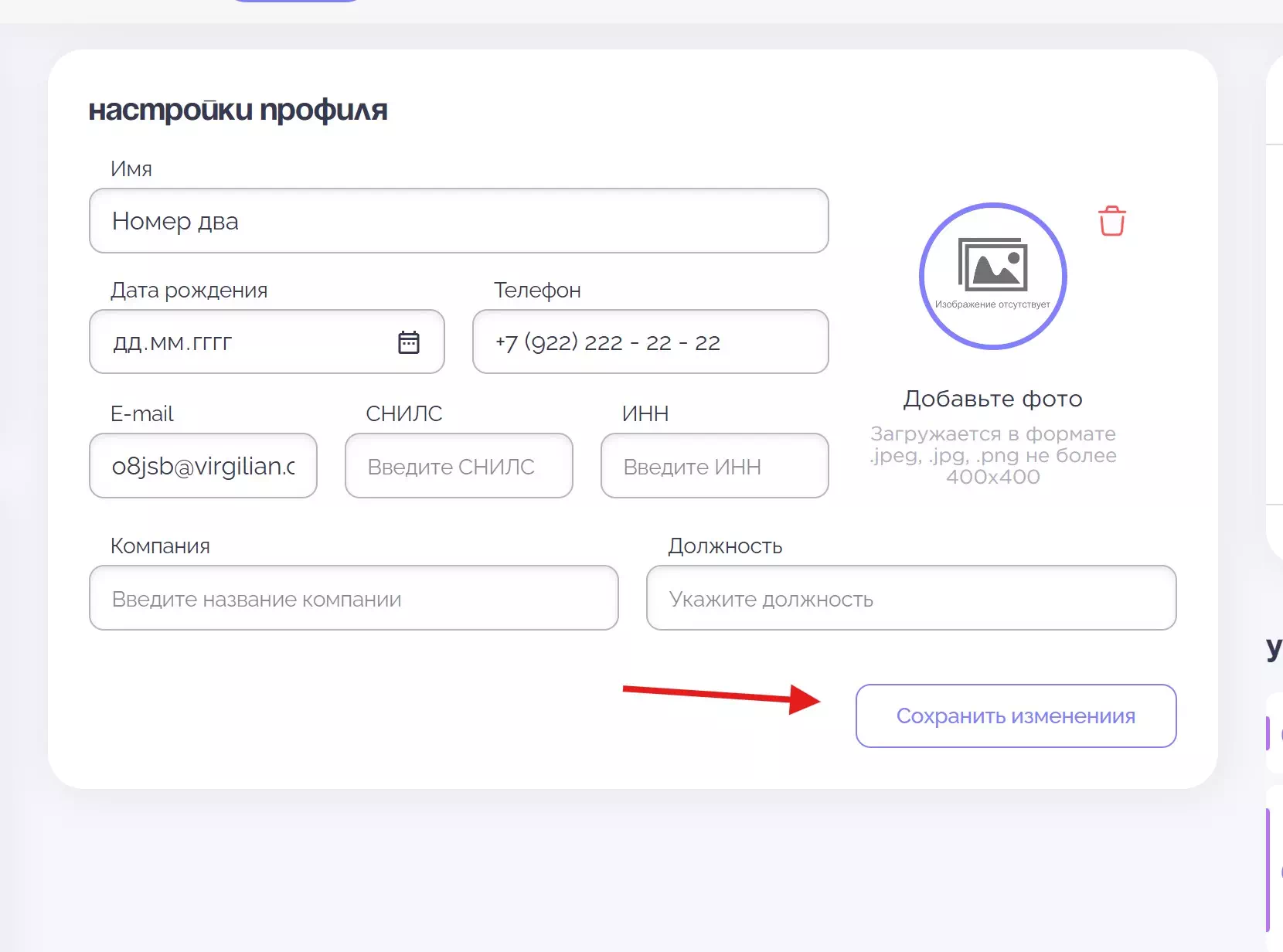Click the дд.мм.гггг date text

tap(173, 342)
